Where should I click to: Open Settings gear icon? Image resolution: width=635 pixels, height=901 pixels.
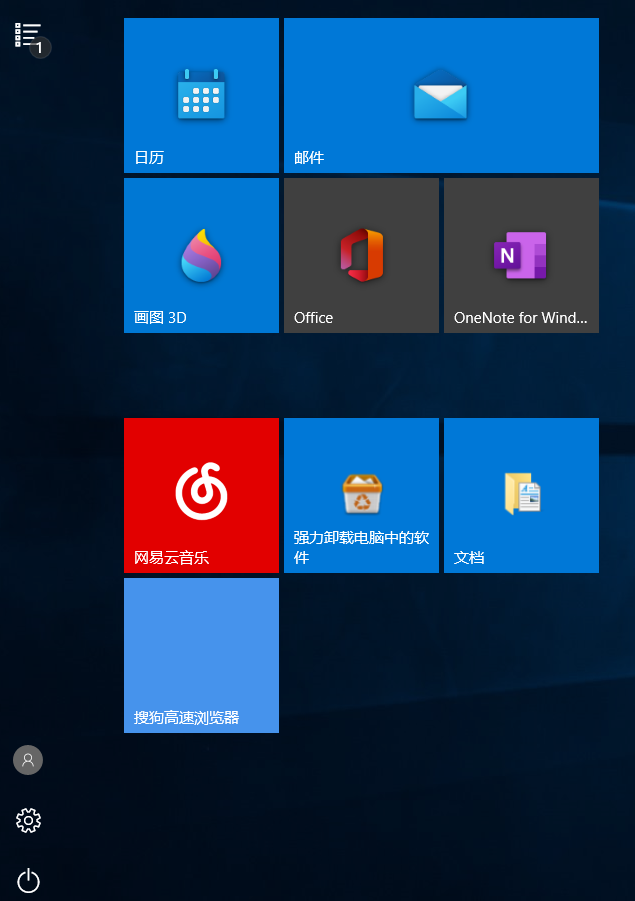pos(28,821)
